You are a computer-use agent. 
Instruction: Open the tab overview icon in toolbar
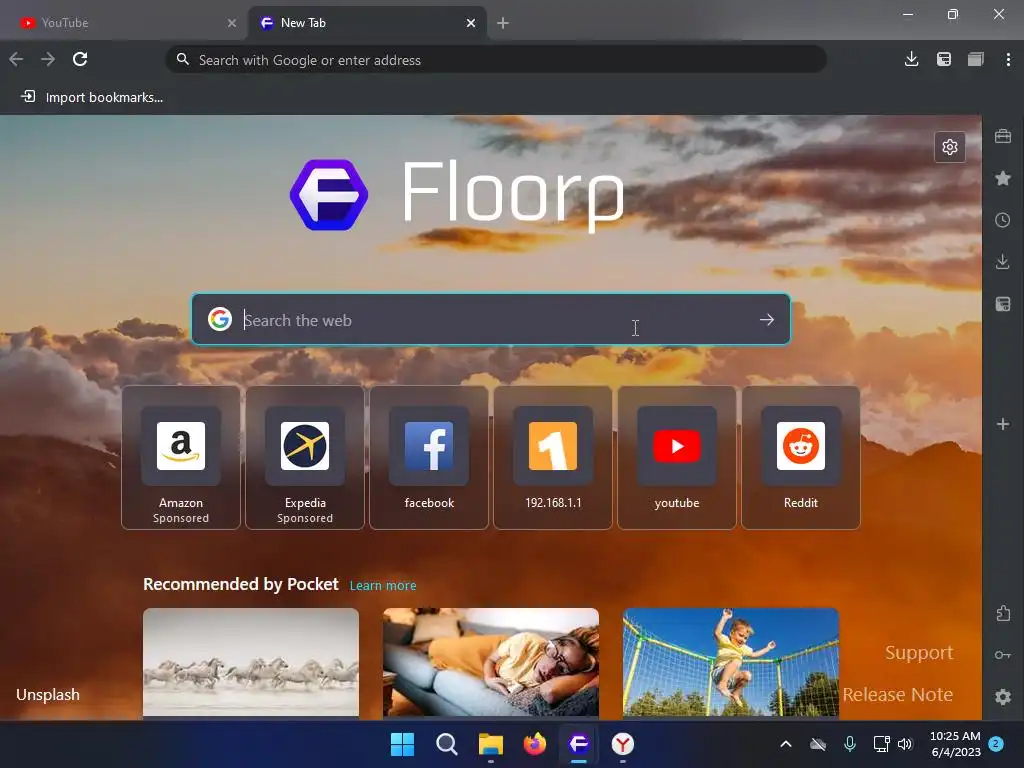tap(976, 59)
